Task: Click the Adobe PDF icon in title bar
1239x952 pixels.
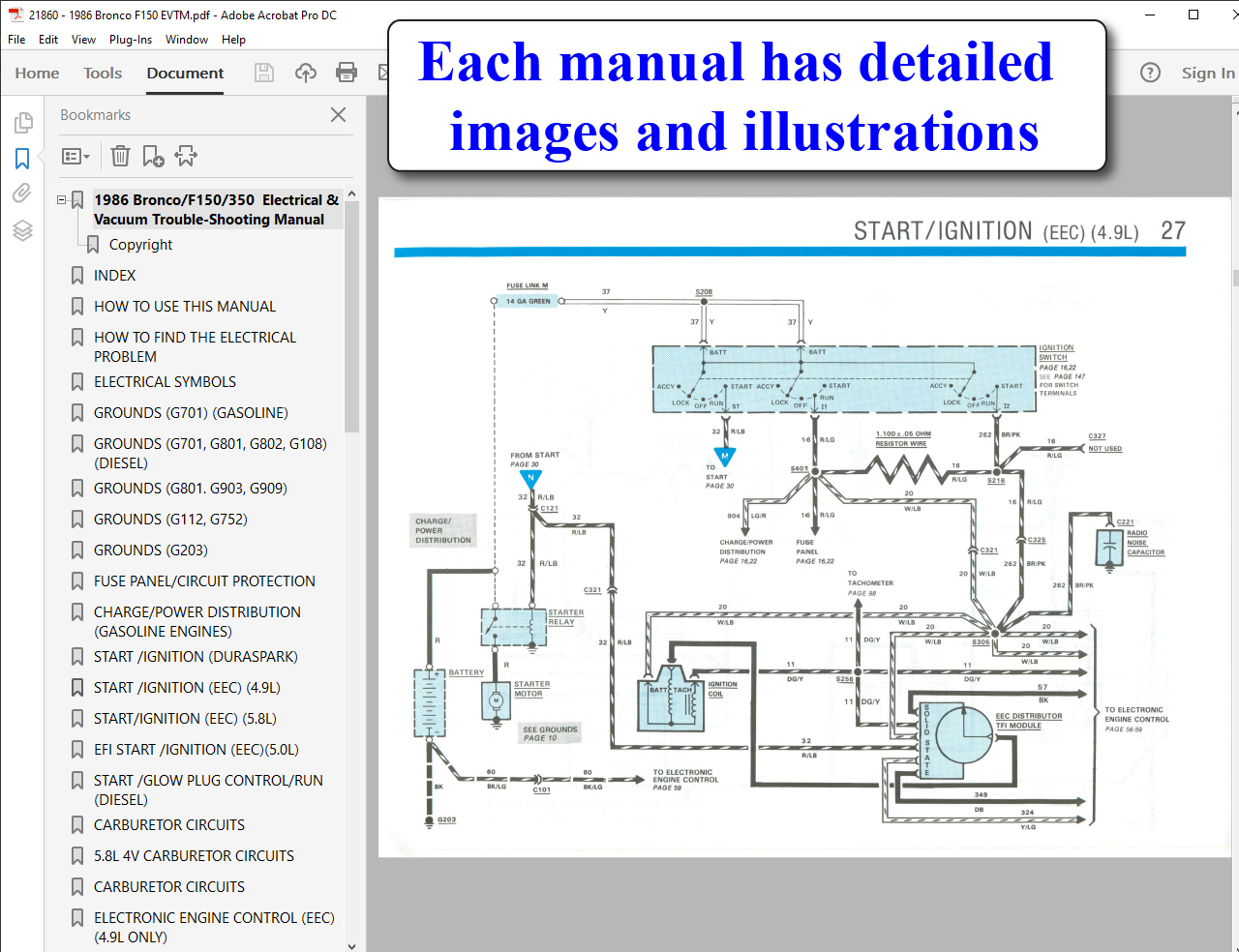Action: pyautogui.click(x=15, y=15)
